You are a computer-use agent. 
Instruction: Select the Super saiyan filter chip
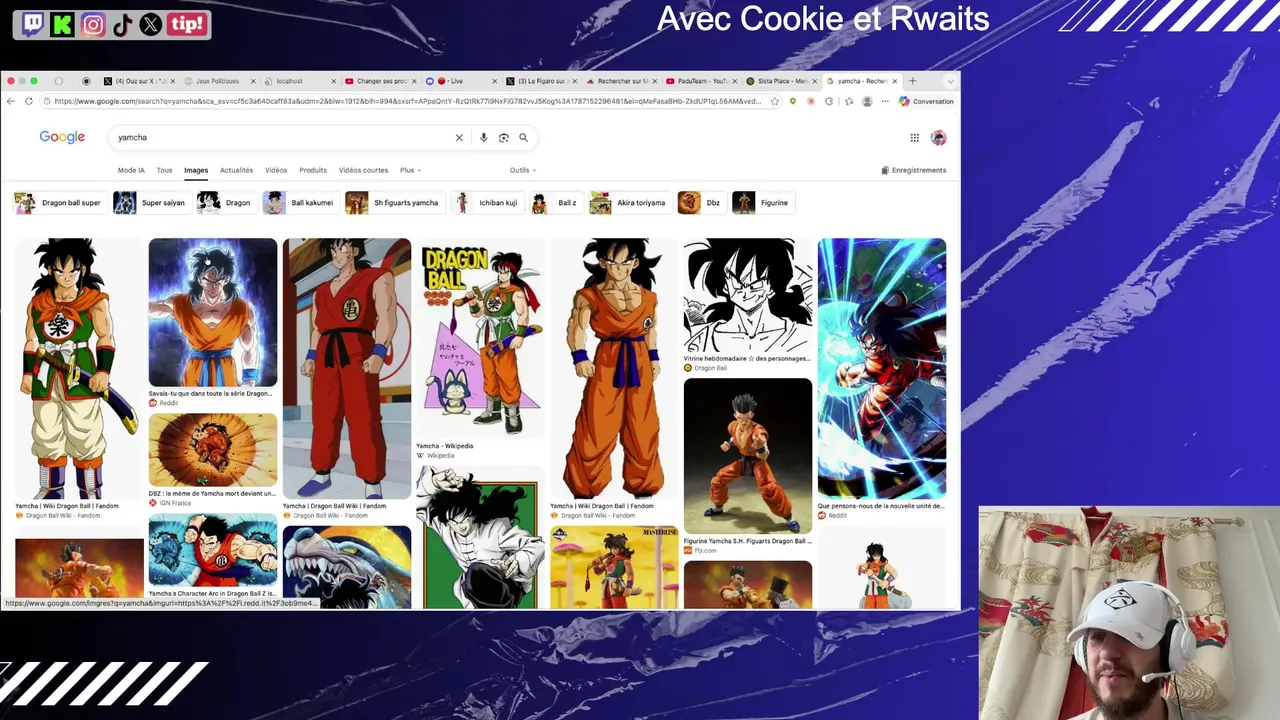click(151, 203)
